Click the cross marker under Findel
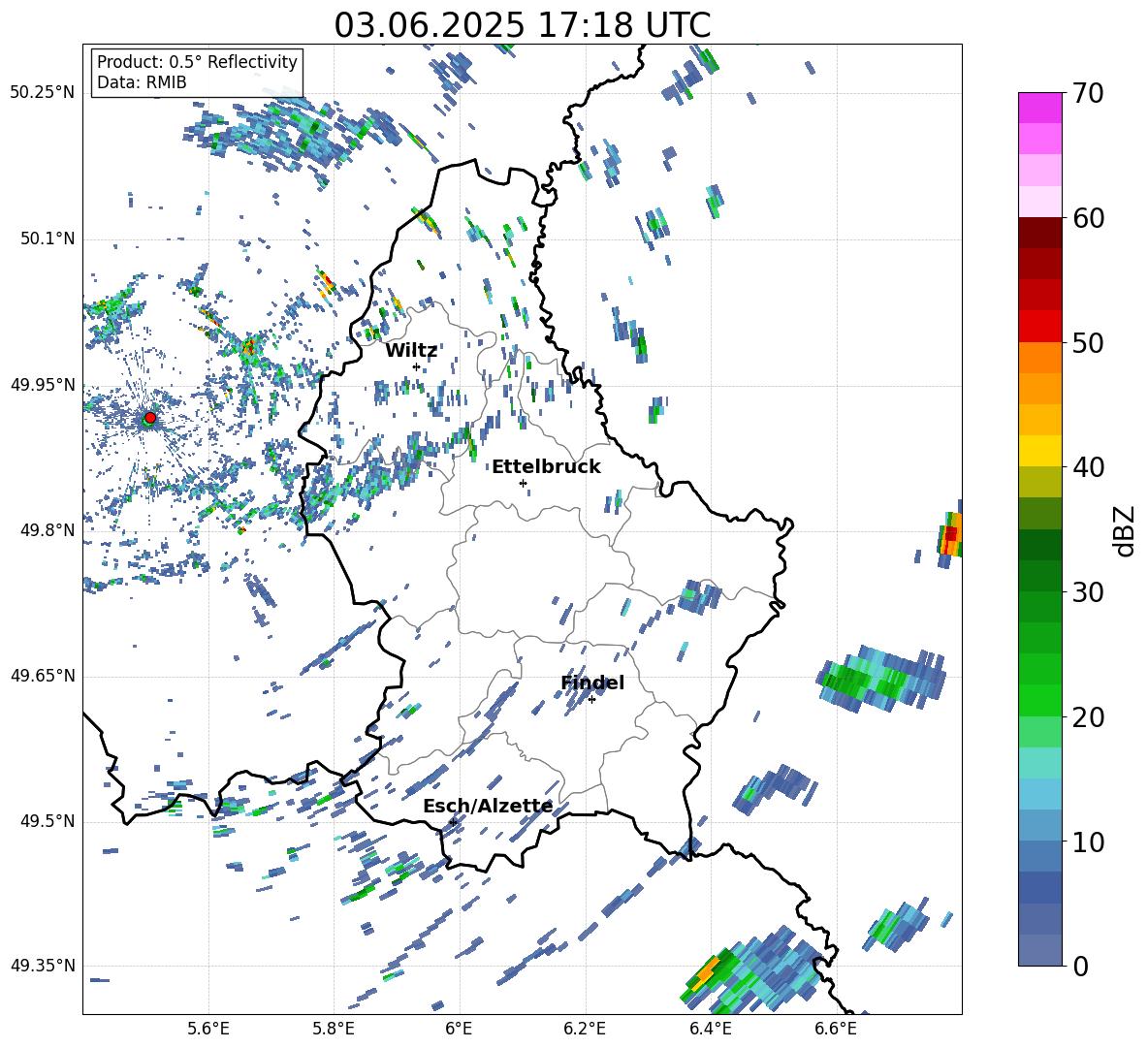This screenshot has width=1148, height=1048. (591, 700)
